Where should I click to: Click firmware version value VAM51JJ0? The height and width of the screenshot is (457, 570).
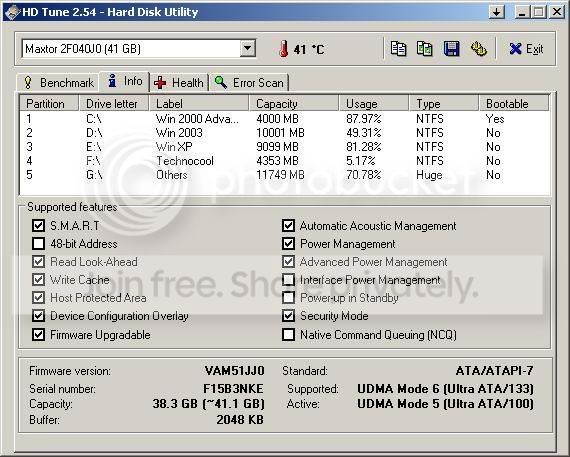coord(234,371)
